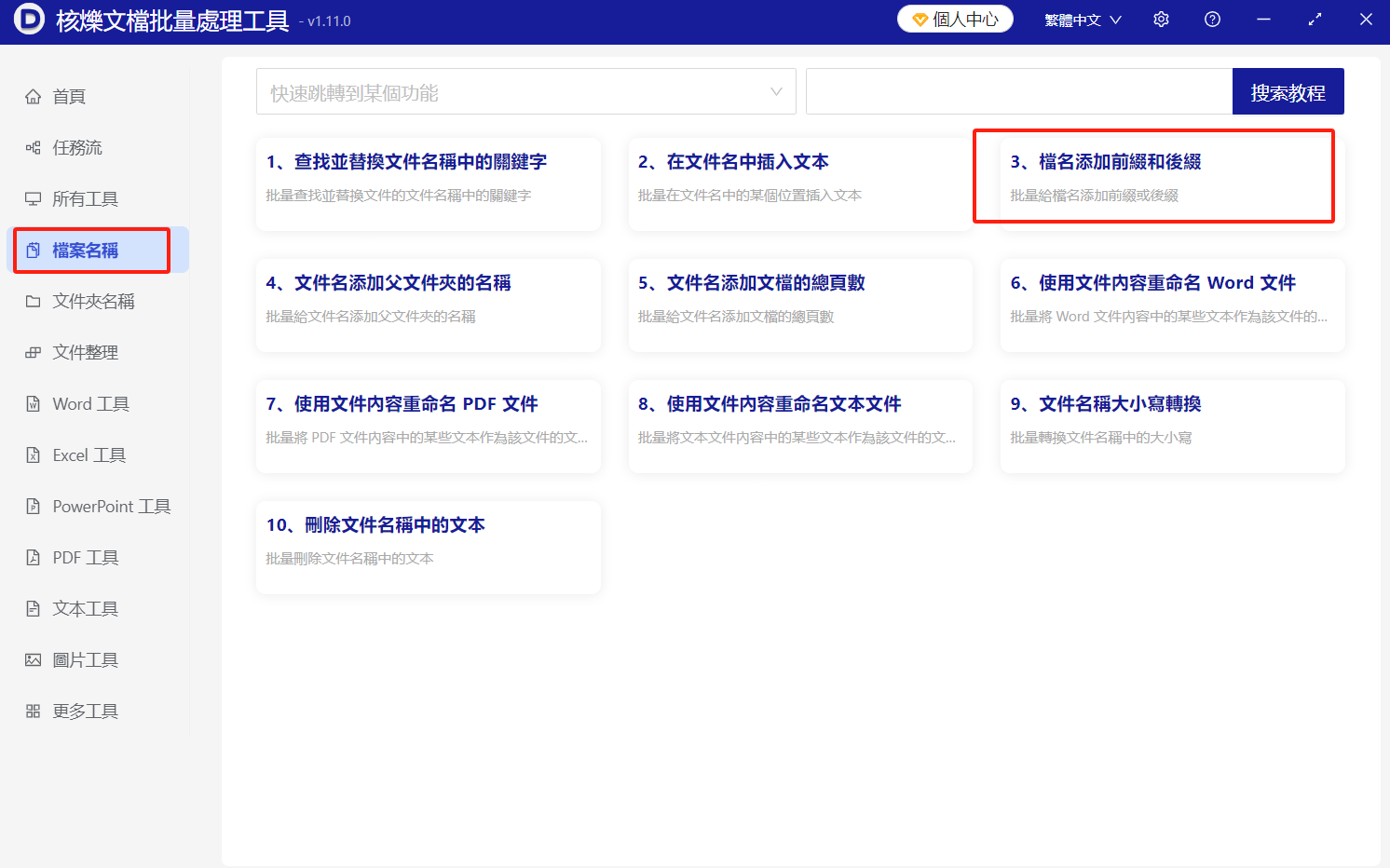Open the 所有工具 tools icon

point(34,198)
